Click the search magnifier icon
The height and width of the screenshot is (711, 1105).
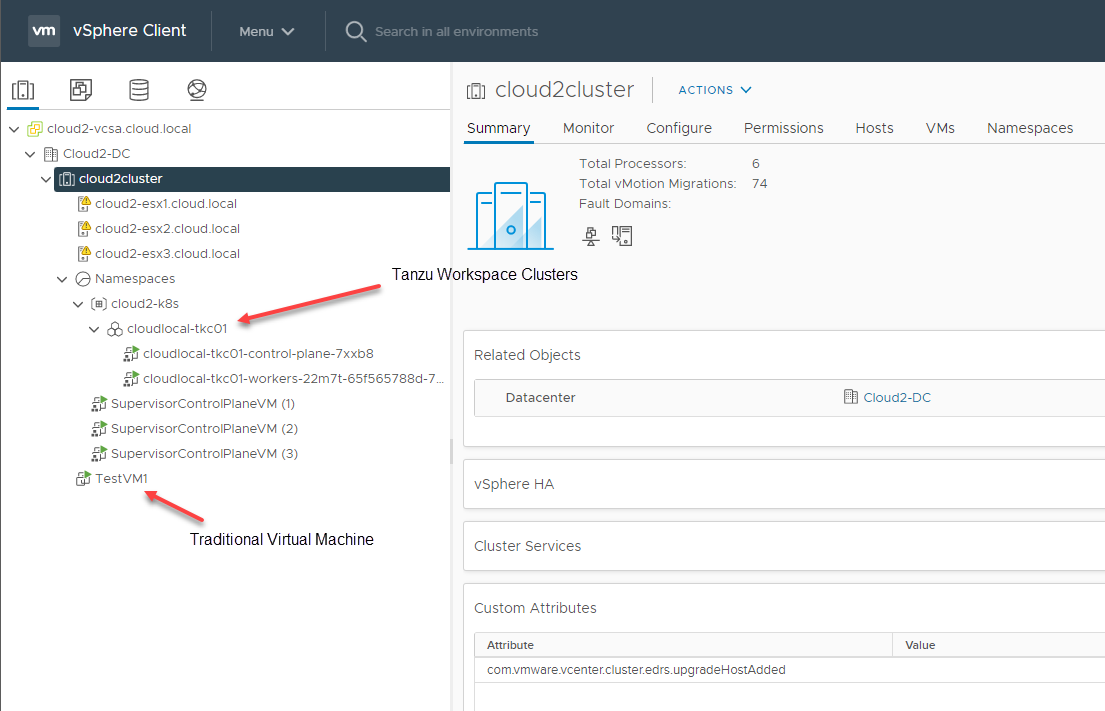[x=355, y=31]
